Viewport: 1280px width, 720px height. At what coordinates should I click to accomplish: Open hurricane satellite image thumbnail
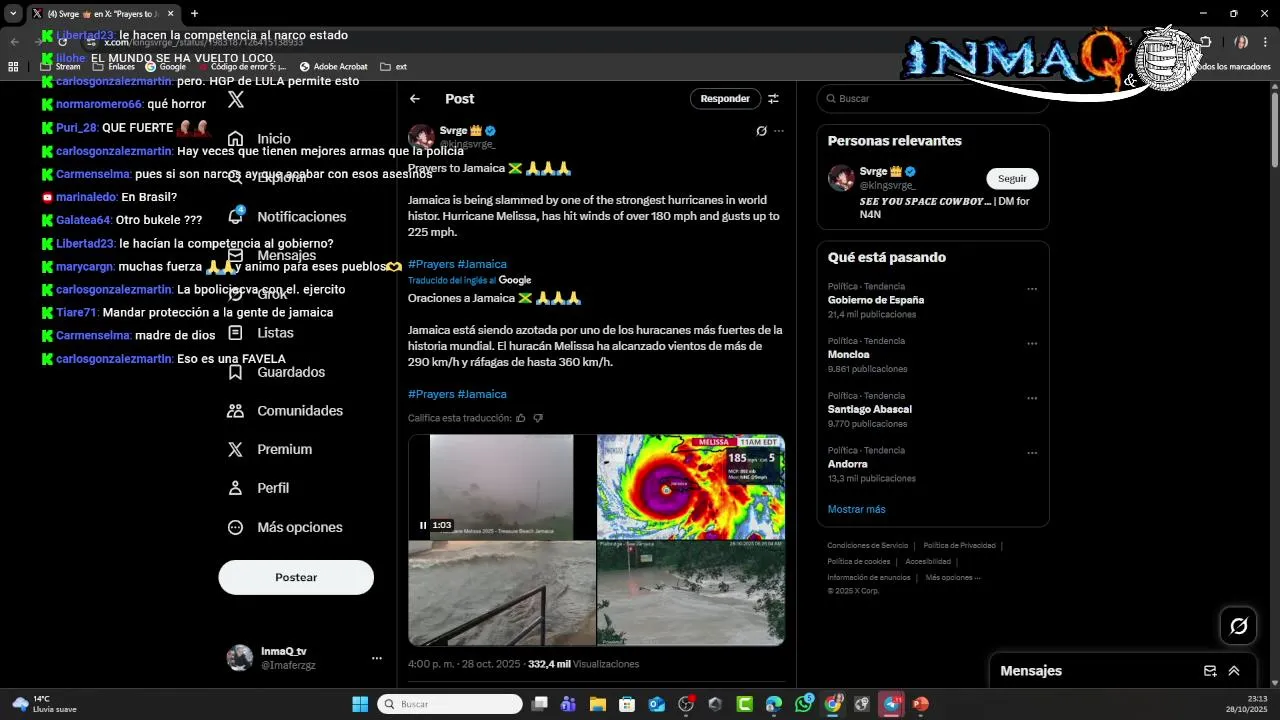click(x=691, y=487)
